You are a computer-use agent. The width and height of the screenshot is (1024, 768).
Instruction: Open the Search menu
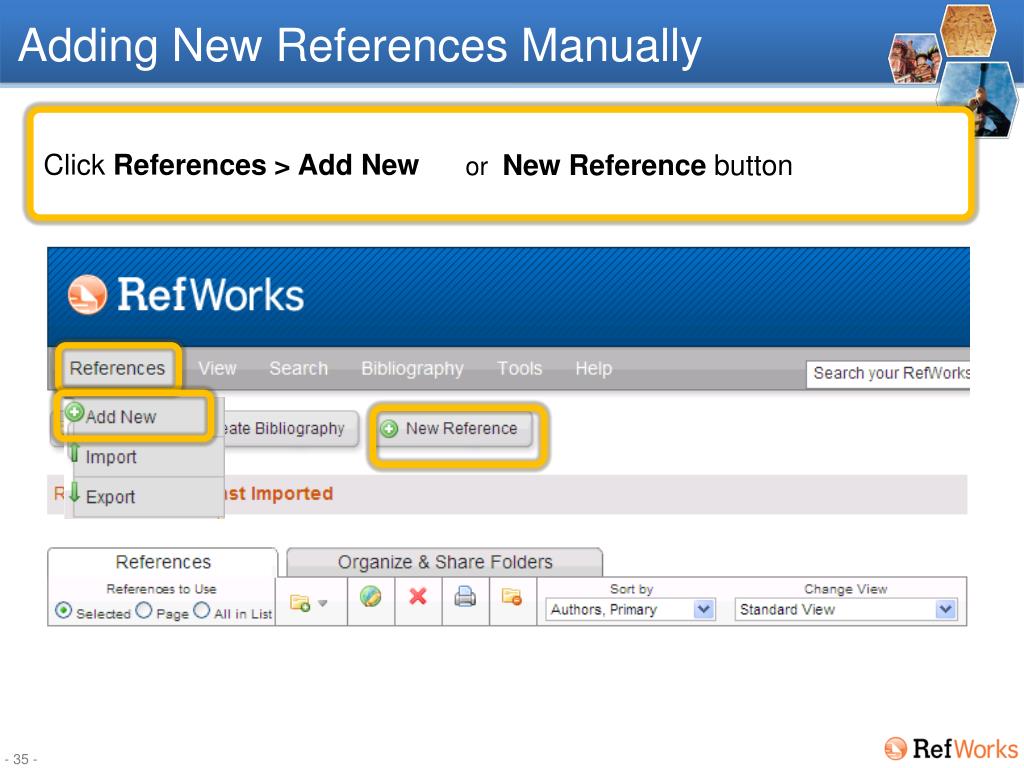tap(298, 368)
